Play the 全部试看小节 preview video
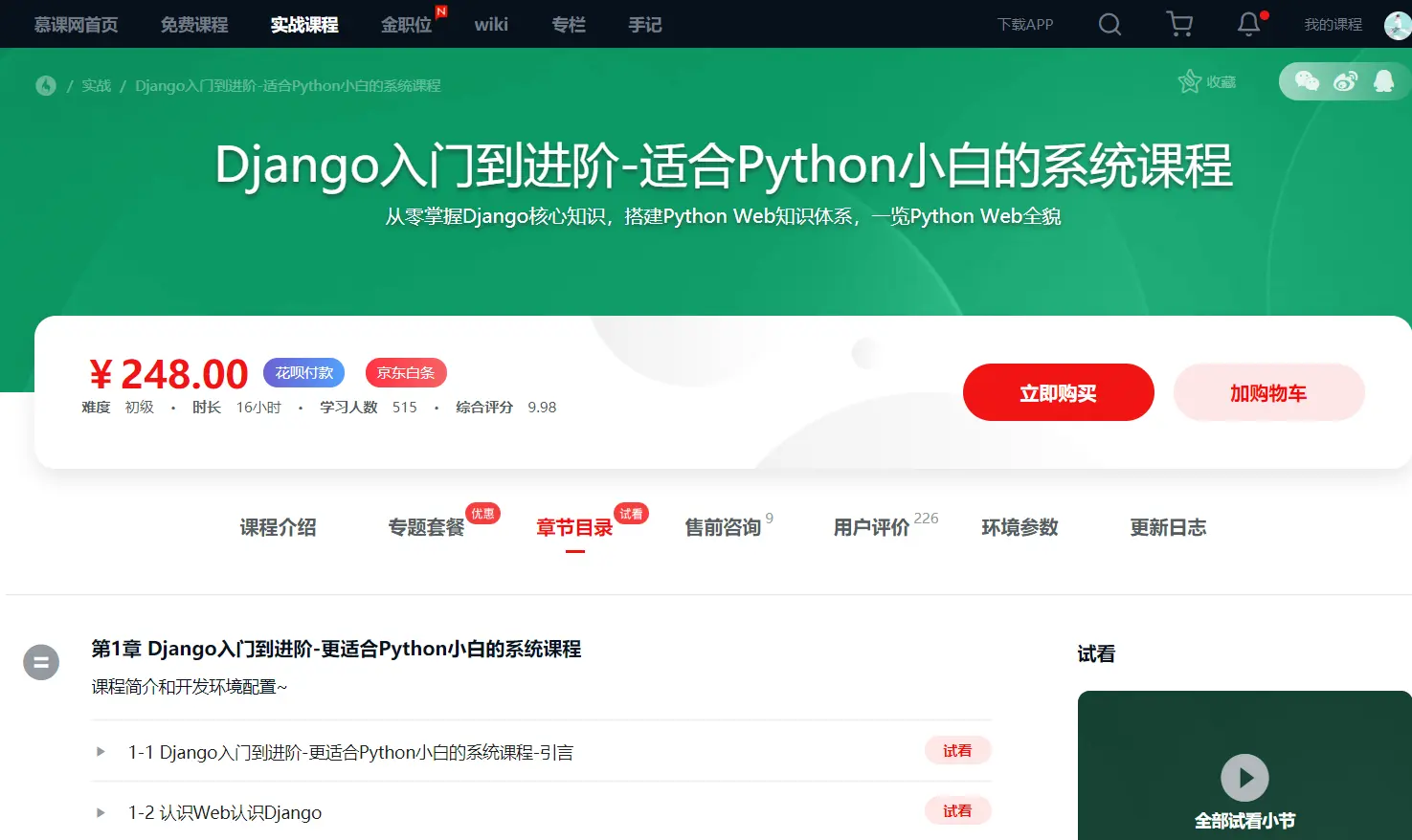1412x840 pixels. tap(1244, 778)
